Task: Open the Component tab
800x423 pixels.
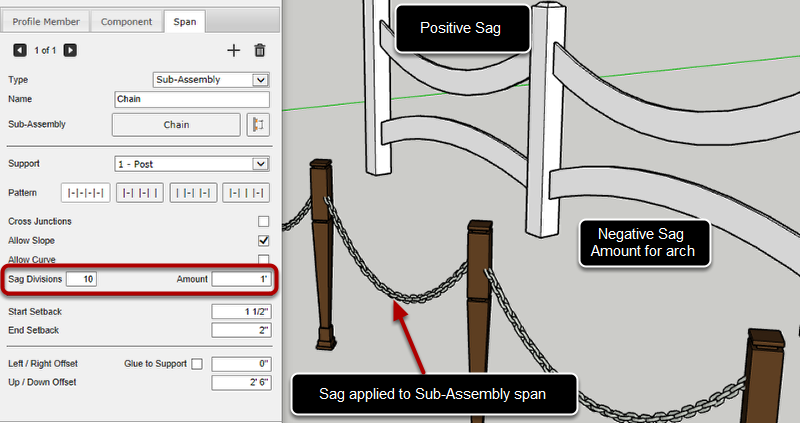Action: (x=128, y=21)
